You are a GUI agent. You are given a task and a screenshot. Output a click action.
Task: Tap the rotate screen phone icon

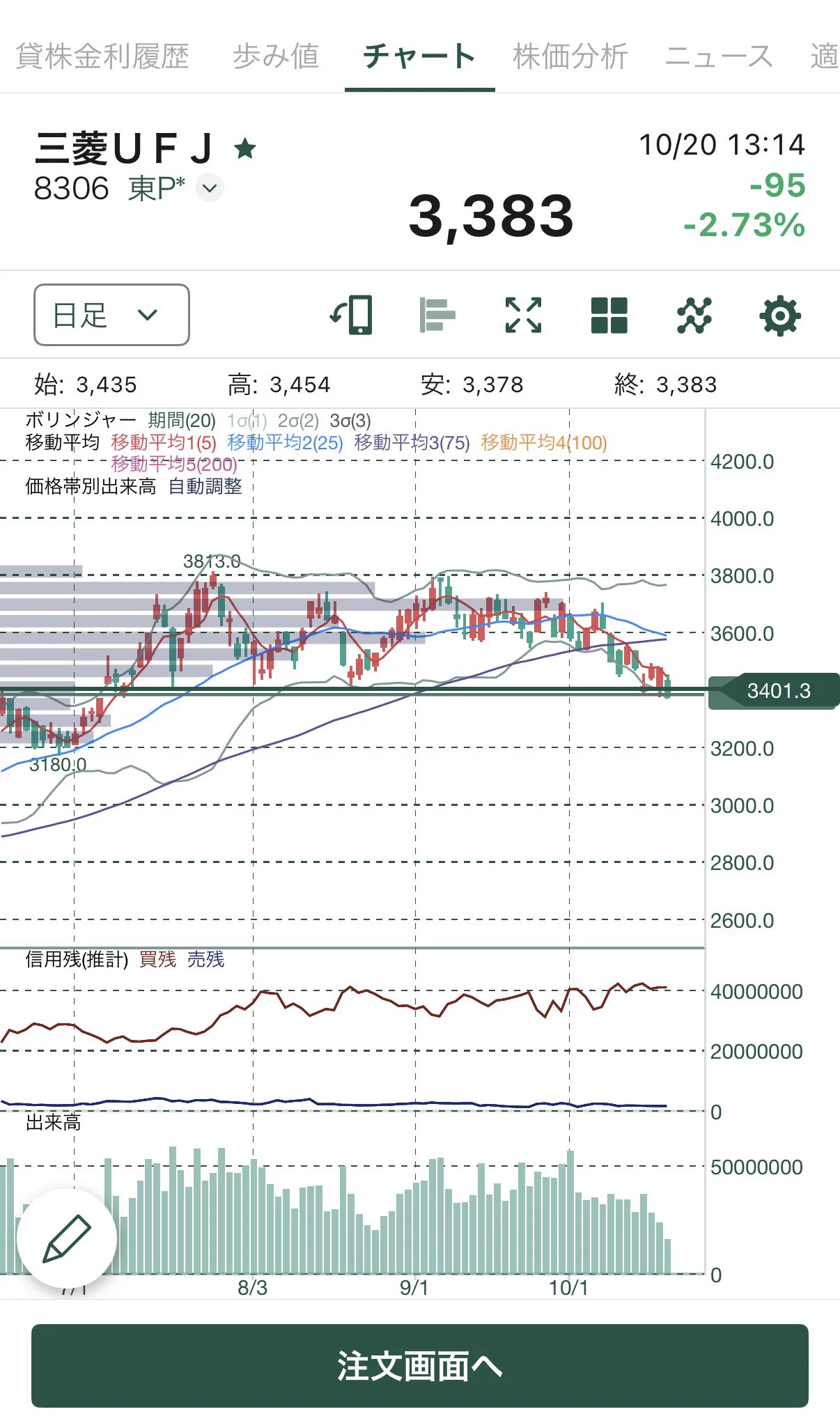tap(352, 315)
